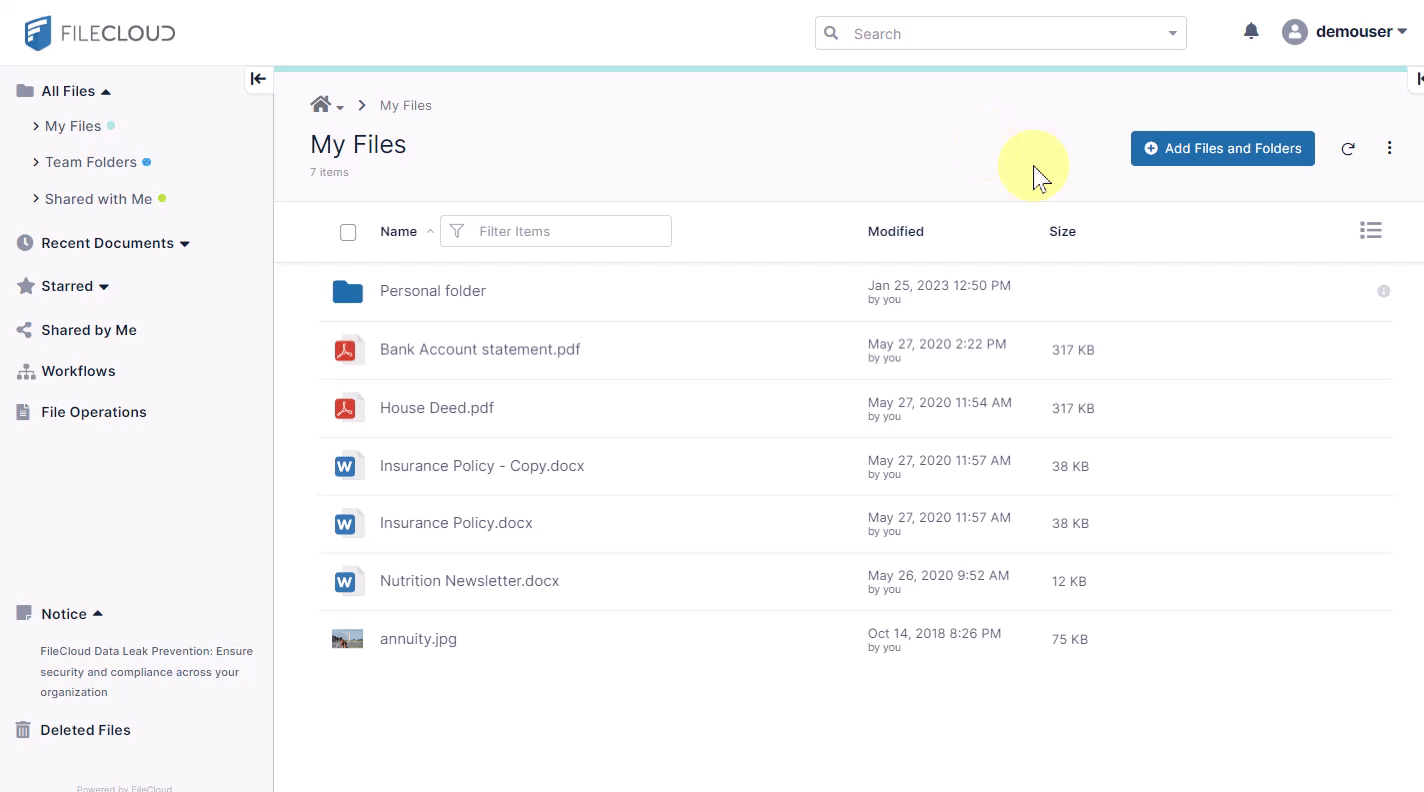Select Team Folders in the sidebar

click(x=91, y=162)
